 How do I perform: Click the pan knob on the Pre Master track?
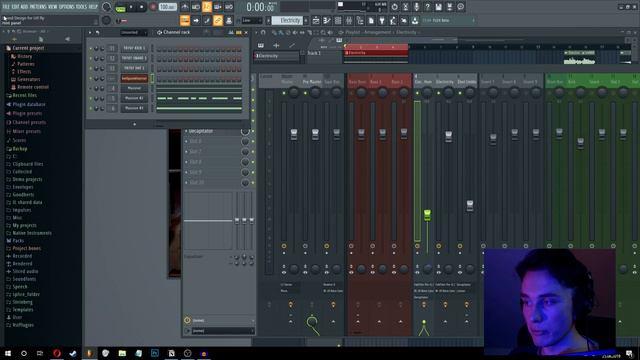point(315,93)
